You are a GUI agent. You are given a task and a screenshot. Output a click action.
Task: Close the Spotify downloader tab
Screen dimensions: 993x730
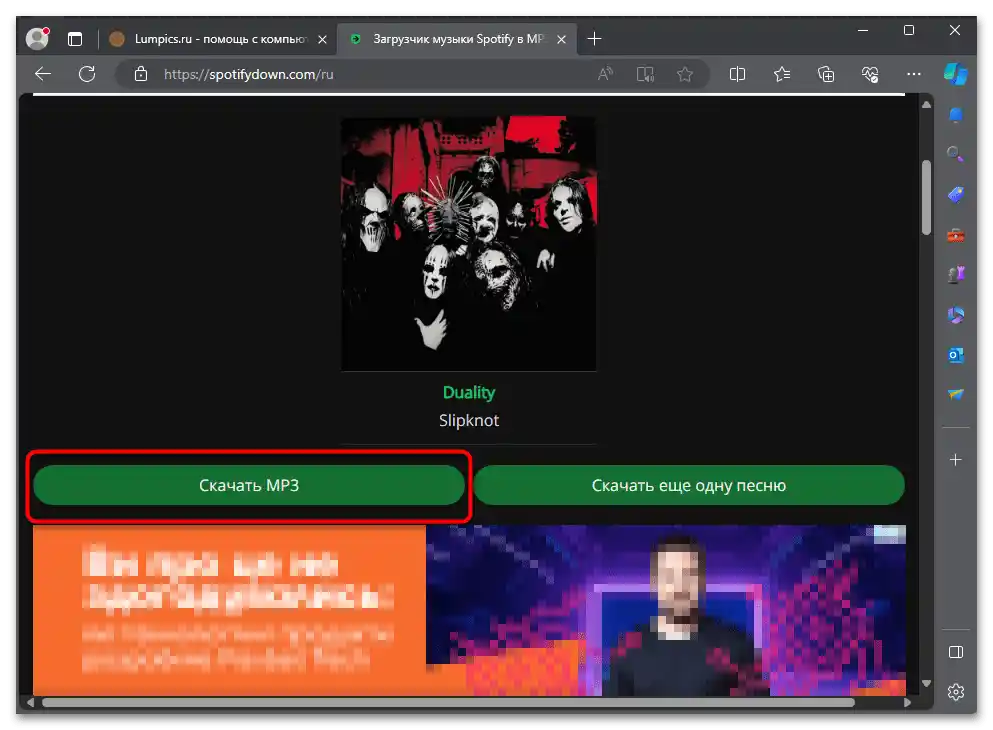pyautogui.click(x=561, y=39)
